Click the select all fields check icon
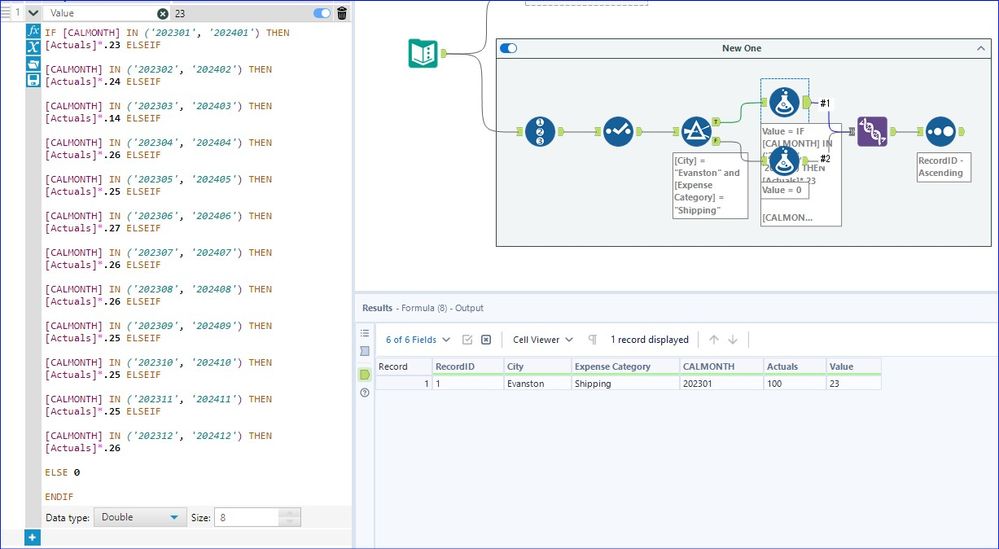The height and width of the screenshot is (549, 999). coord(467,339)
